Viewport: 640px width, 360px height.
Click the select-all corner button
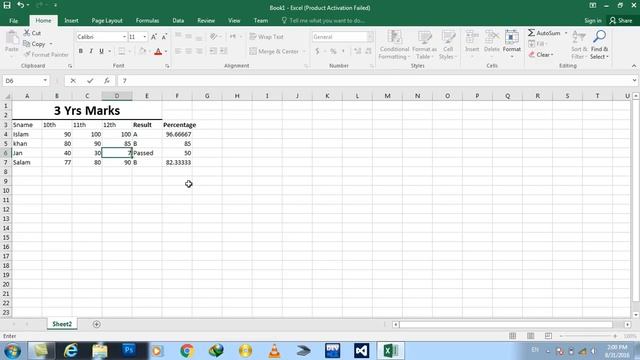6,96
